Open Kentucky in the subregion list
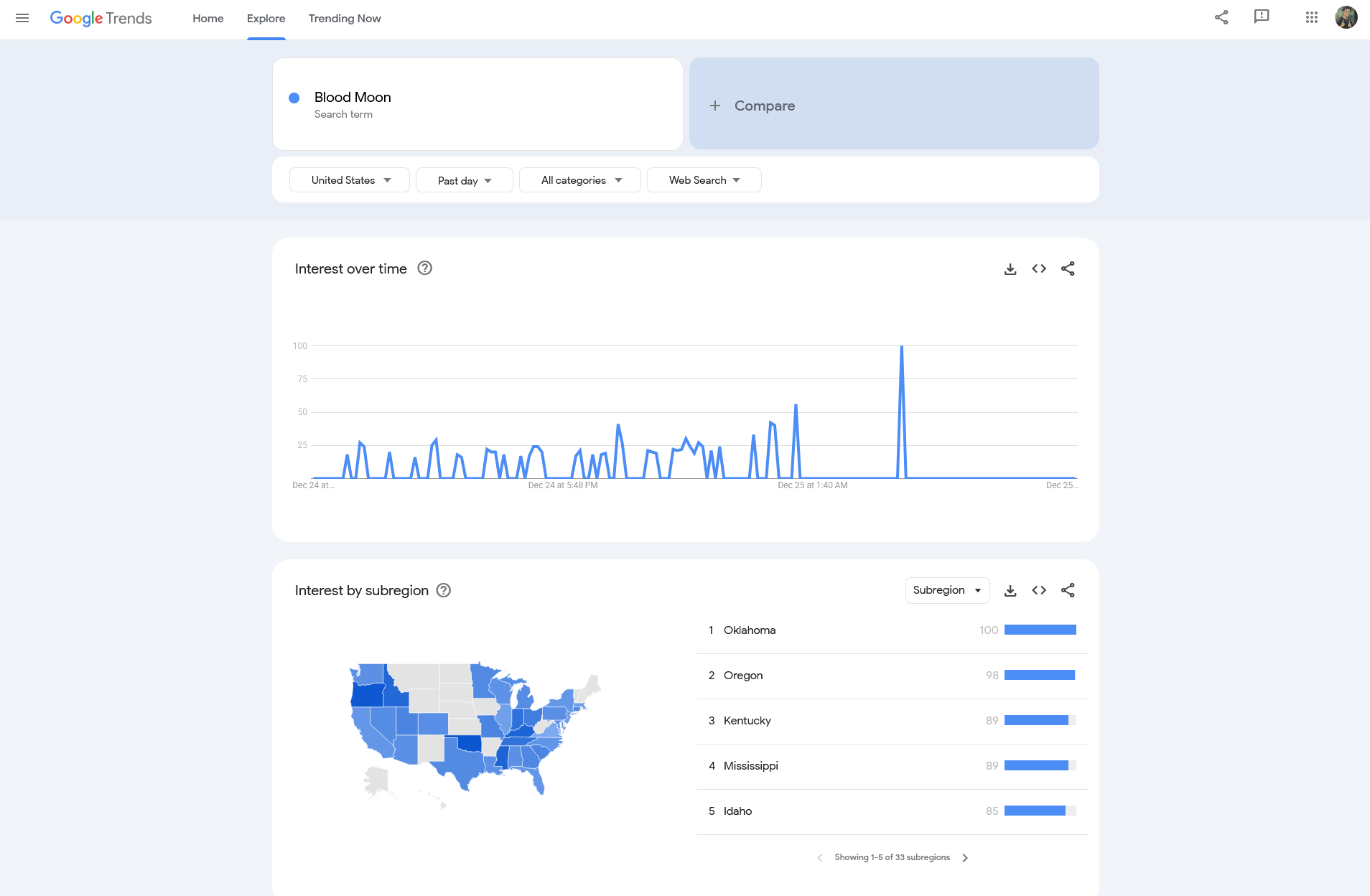This screenshot has height=896, width=1370. [x=893, y=721]
